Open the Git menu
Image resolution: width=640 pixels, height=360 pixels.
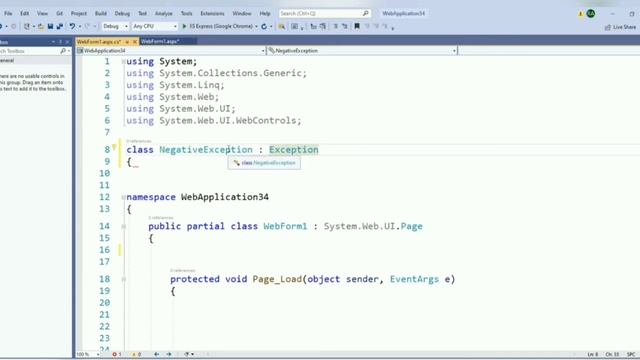pos(60,13)
